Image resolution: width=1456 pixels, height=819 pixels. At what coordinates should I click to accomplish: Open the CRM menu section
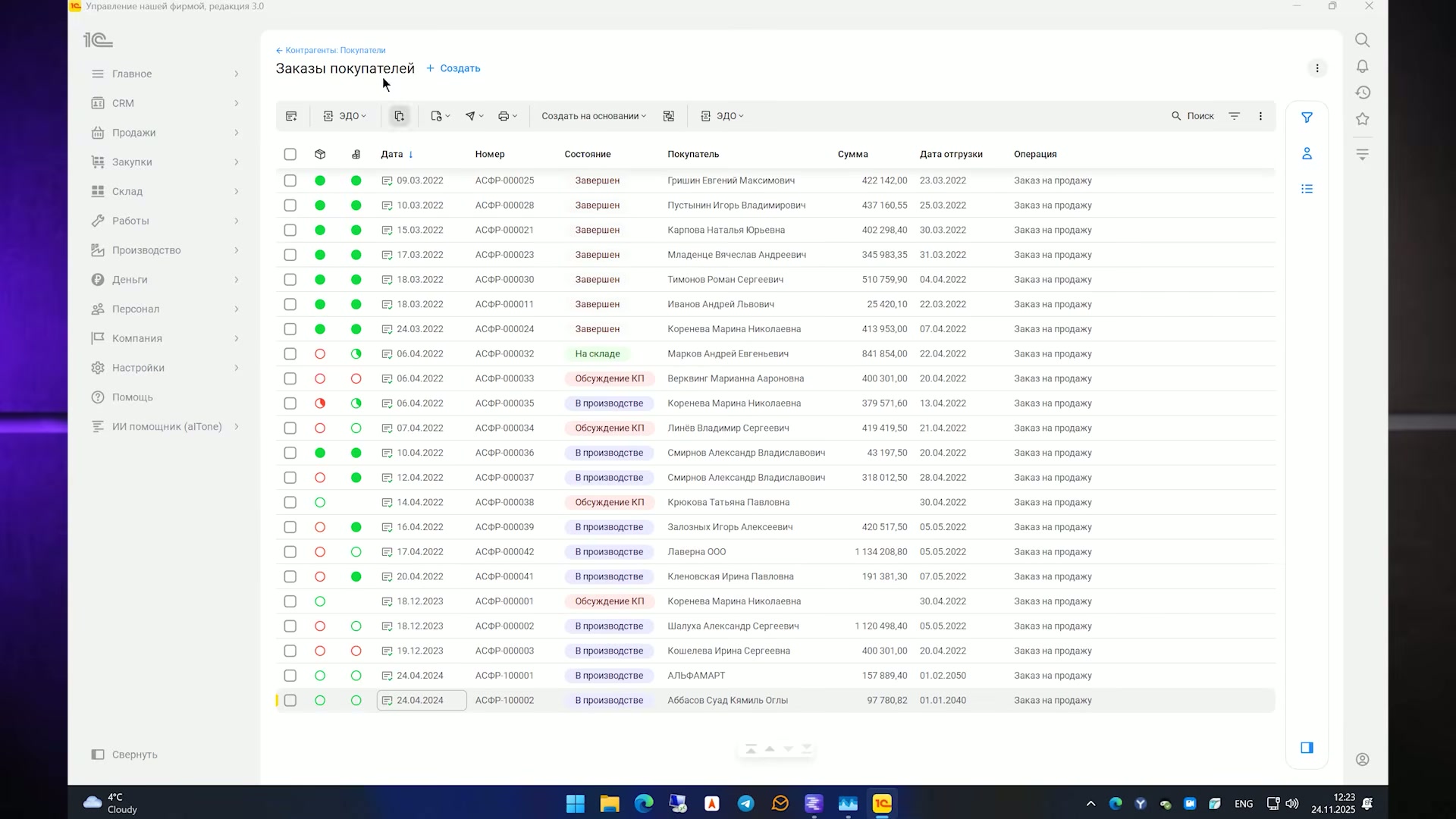tap(165, 103)
